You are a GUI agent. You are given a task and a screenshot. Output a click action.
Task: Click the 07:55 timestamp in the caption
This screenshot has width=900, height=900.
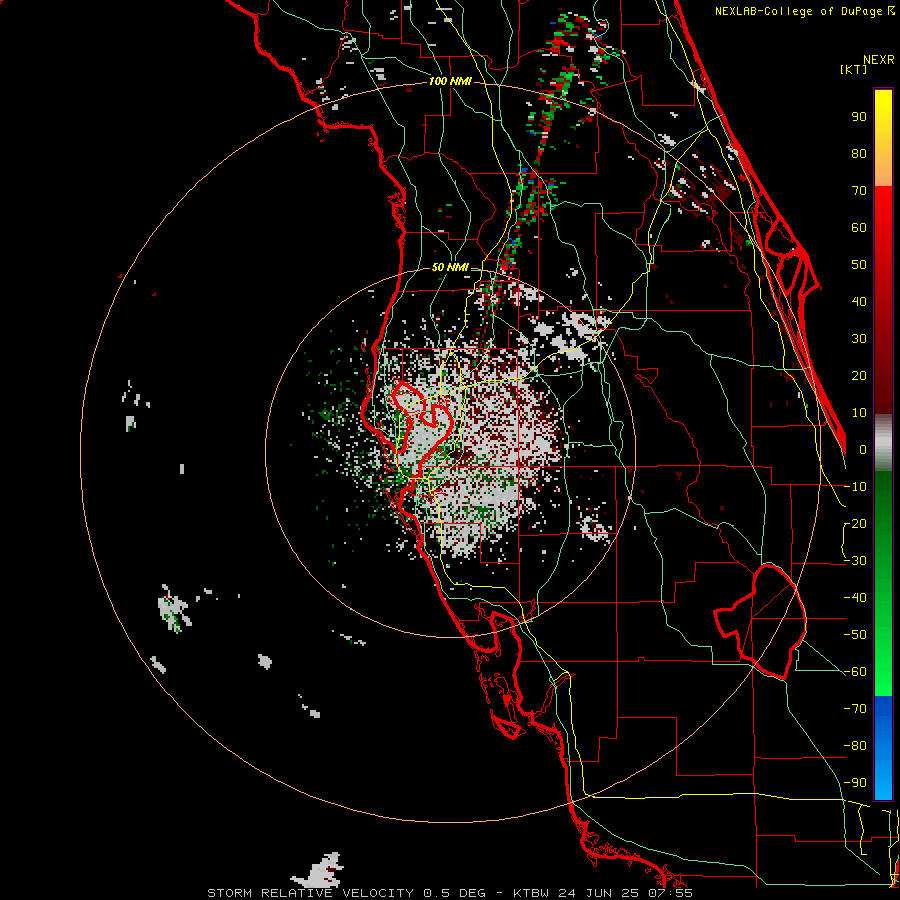(669, 893)
